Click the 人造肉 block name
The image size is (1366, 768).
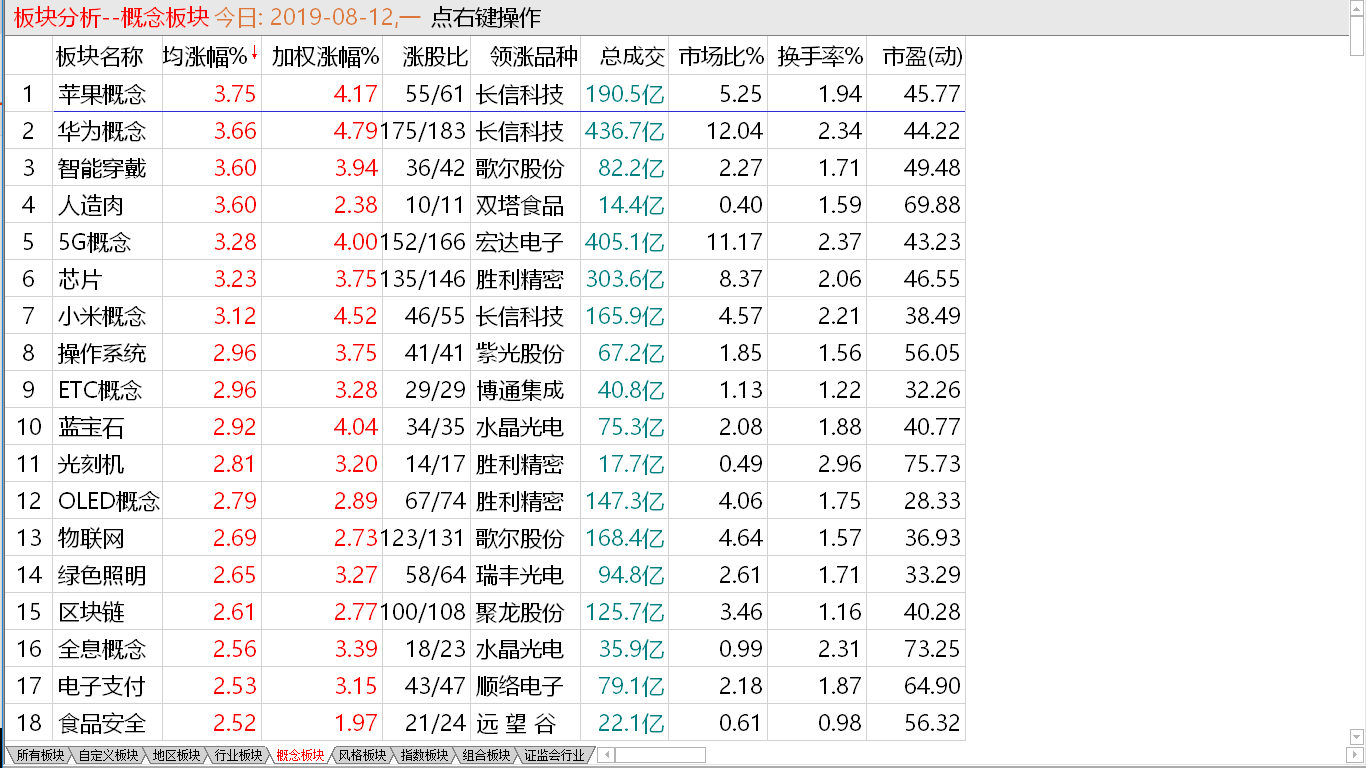tap(90, 205)
